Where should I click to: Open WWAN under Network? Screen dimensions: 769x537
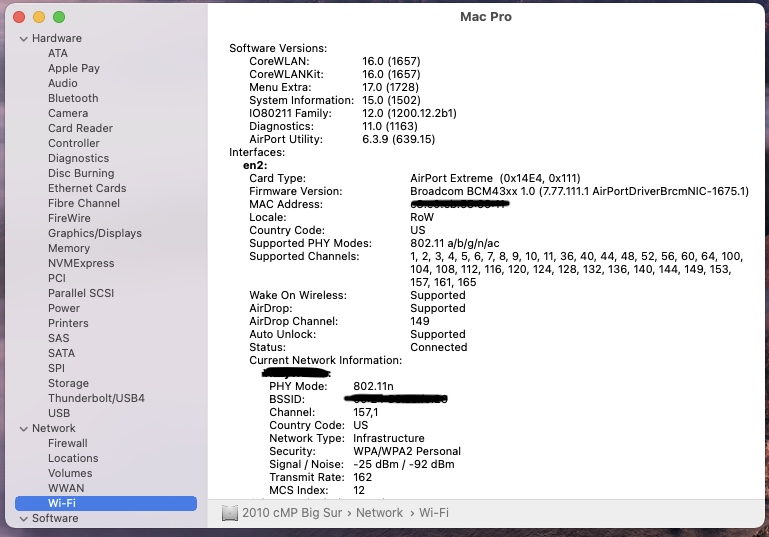(66, 488)
